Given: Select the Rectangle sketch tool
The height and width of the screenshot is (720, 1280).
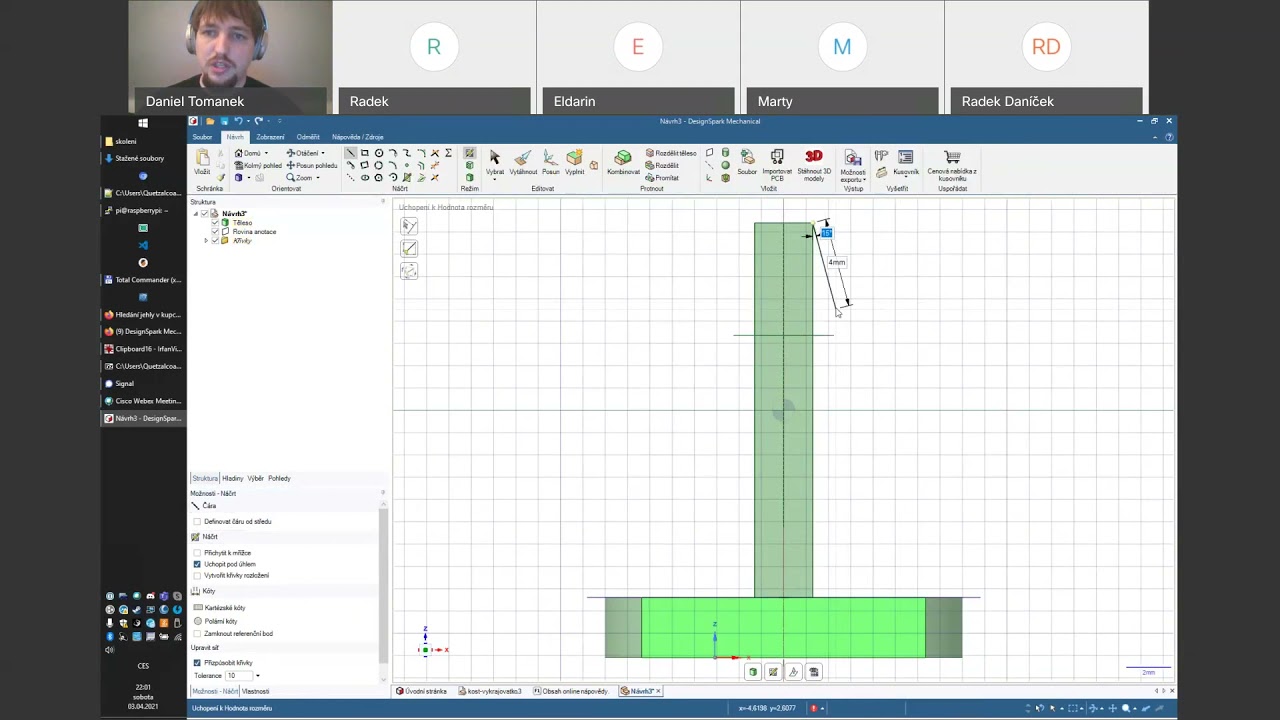Looking at the screenshot, I should (365, 153).
